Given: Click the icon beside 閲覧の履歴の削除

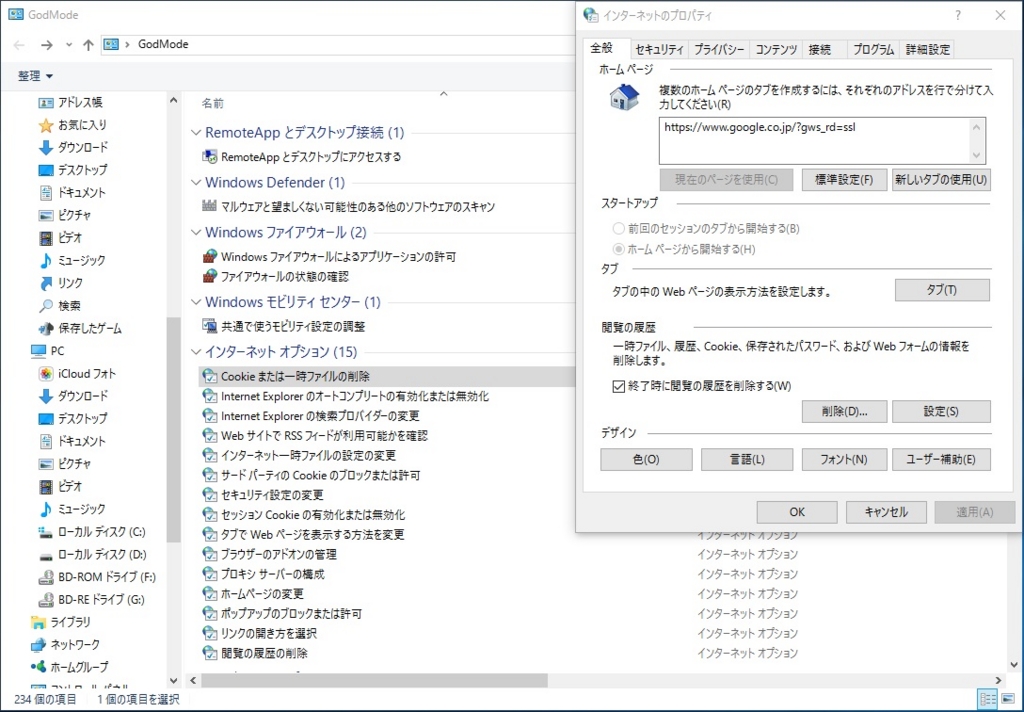Looking at the screenshot, I should pyautogui.click(x=210, y=653).
